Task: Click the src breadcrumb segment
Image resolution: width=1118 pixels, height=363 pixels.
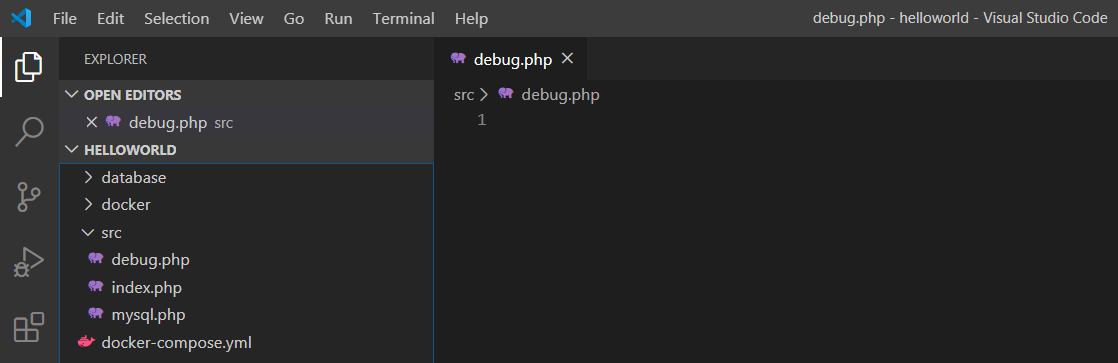Action: (464, 94)
